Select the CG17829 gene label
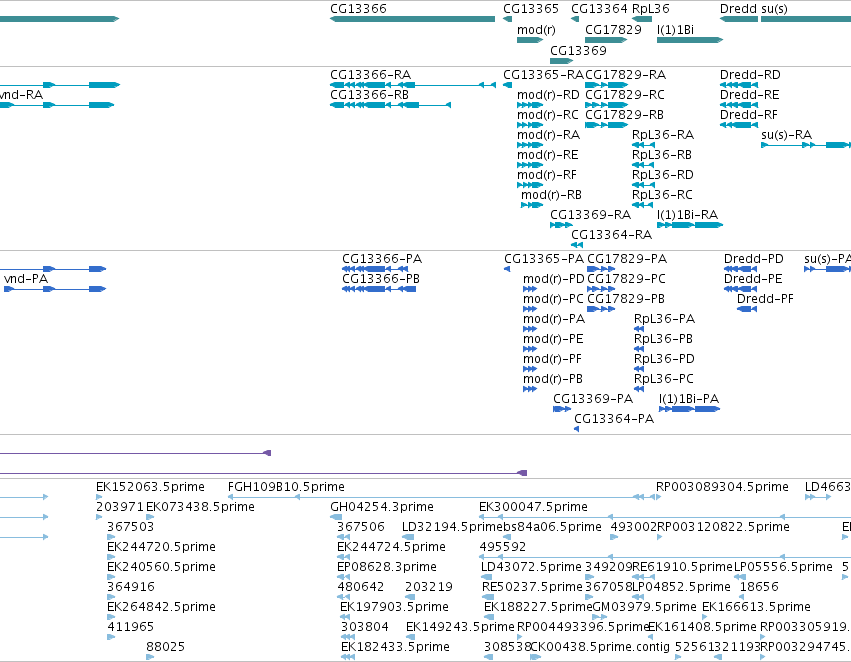Image resolution: width=851 pixels, height=662 pixels. pyautogui.click(x=613, y=30)
